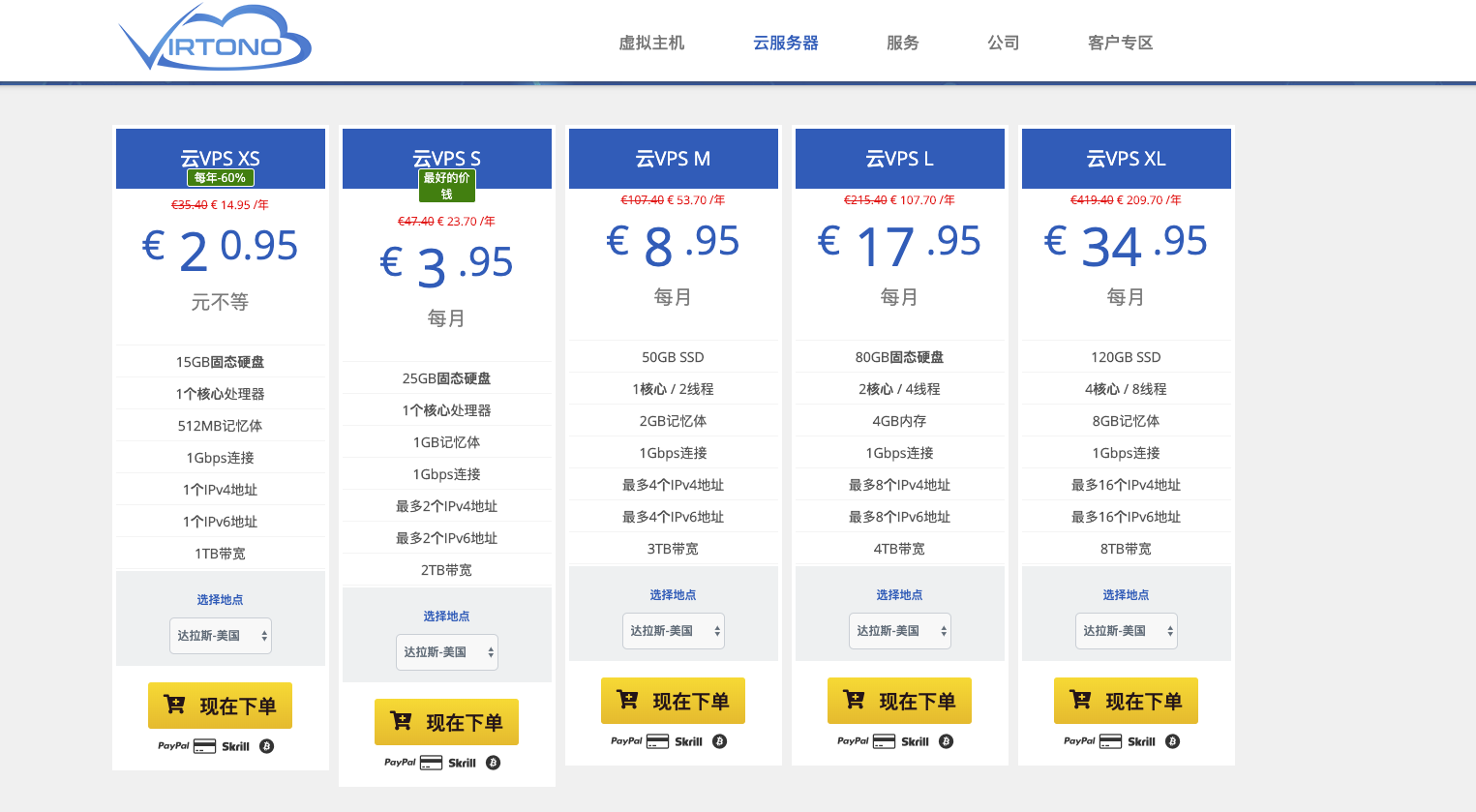Click Bitcoin icon under 云VPS L

[x=947, y=741]
